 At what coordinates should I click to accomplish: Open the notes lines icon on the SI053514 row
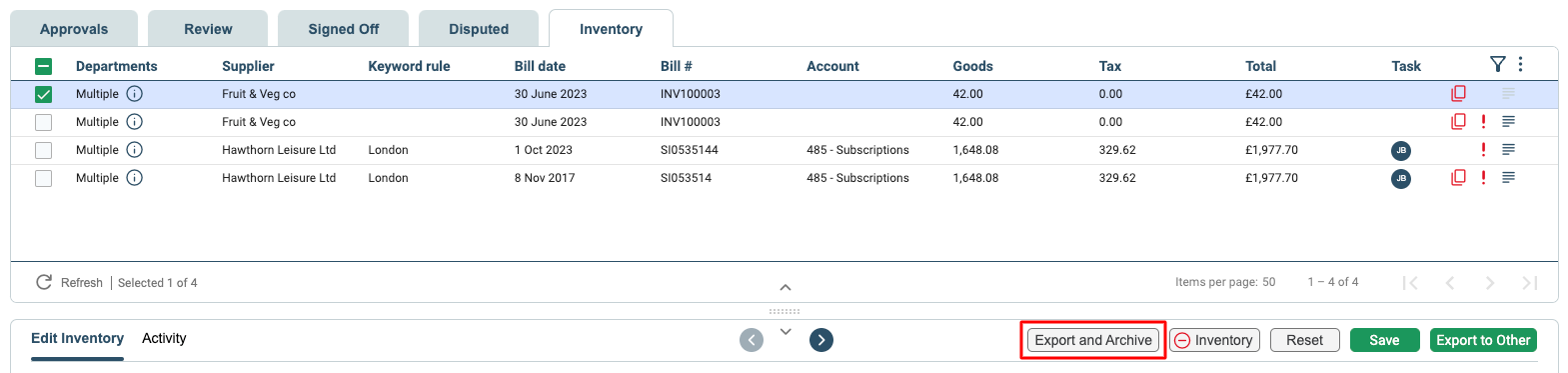1508,178
